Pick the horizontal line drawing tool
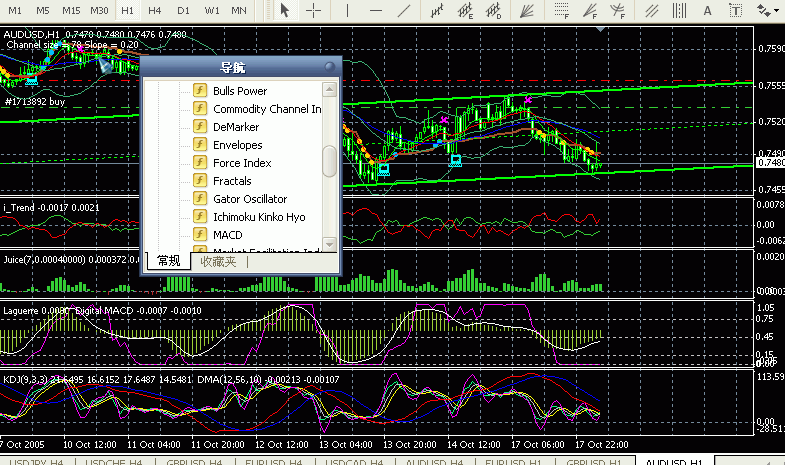Viewport: 785px width, 465px height. [x=374, y=10]
